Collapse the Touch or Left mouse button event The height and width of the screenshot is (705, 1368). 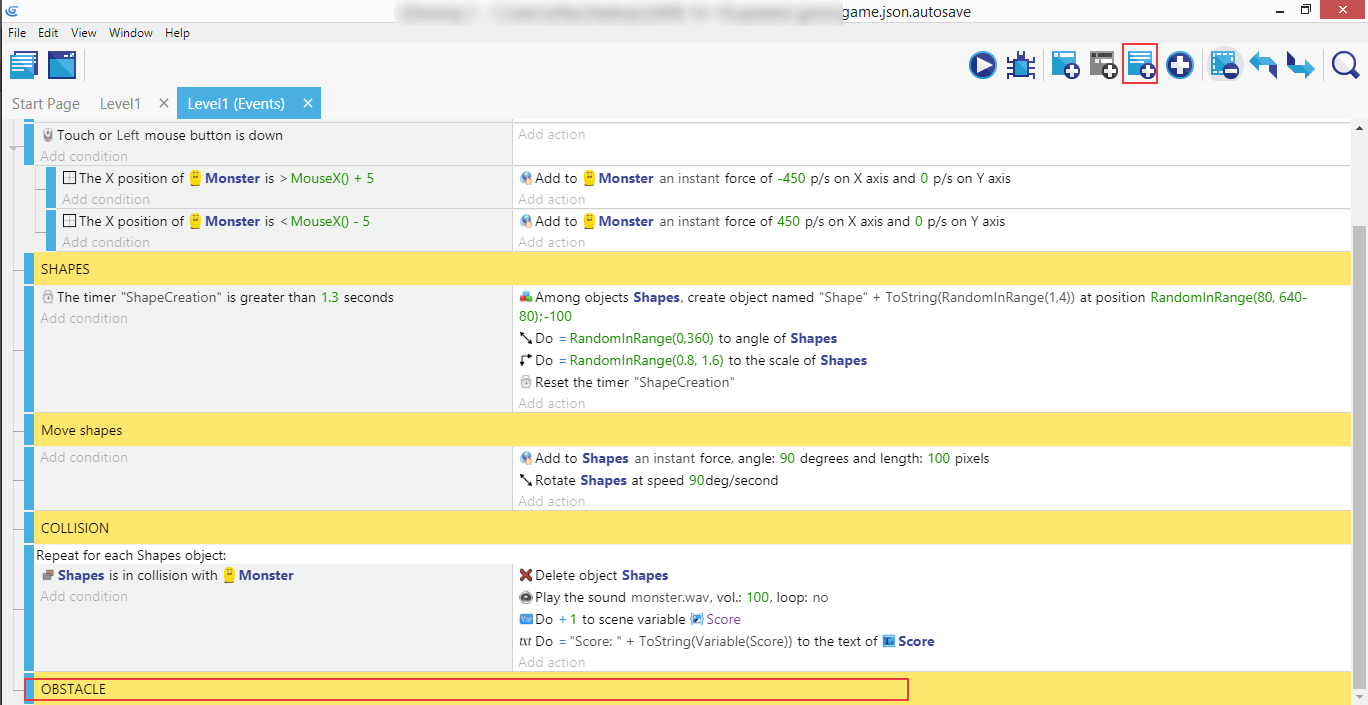tap(14, 147)
